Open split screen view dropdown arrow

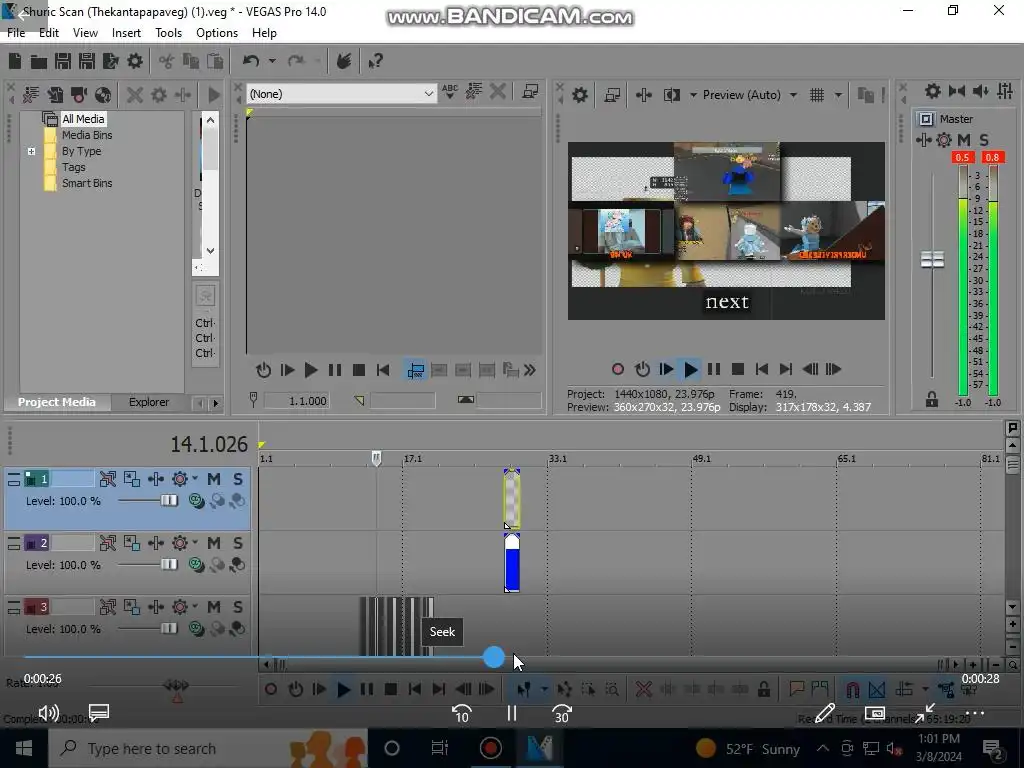click(x=693, y=95)
